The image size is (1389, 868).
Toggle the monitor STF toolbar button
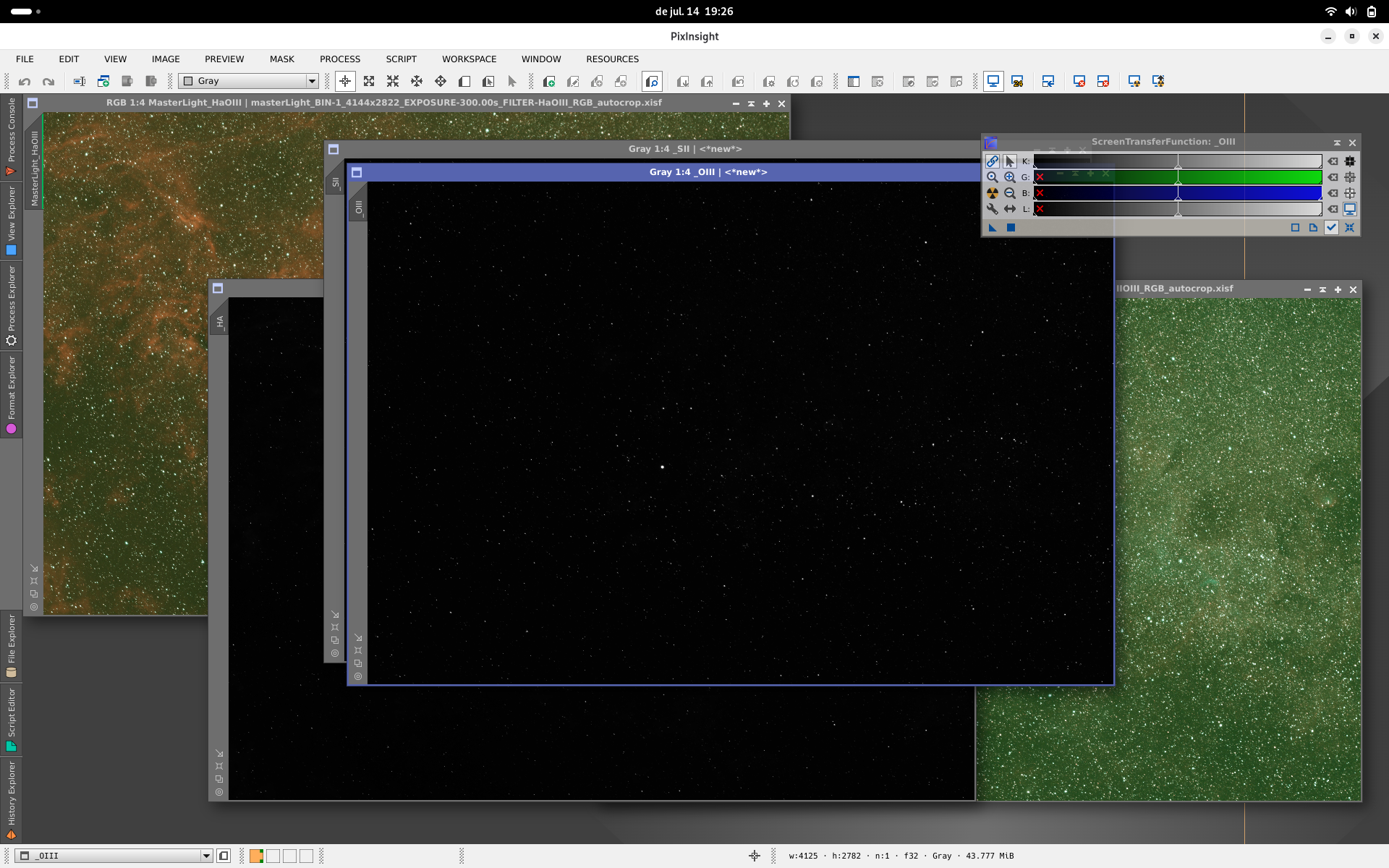click(993, 82)
